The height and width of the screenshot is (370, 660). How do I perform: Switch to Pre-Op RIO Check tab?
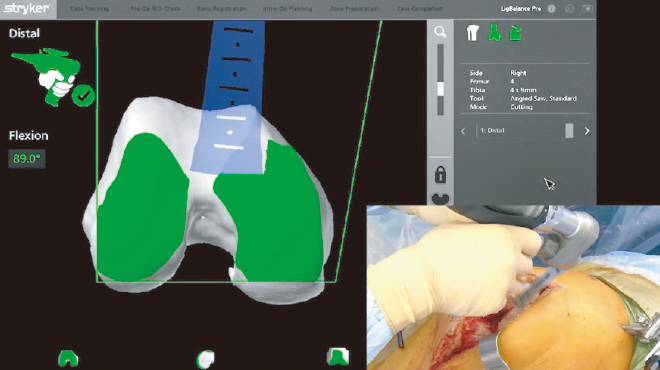coord(155,9)
